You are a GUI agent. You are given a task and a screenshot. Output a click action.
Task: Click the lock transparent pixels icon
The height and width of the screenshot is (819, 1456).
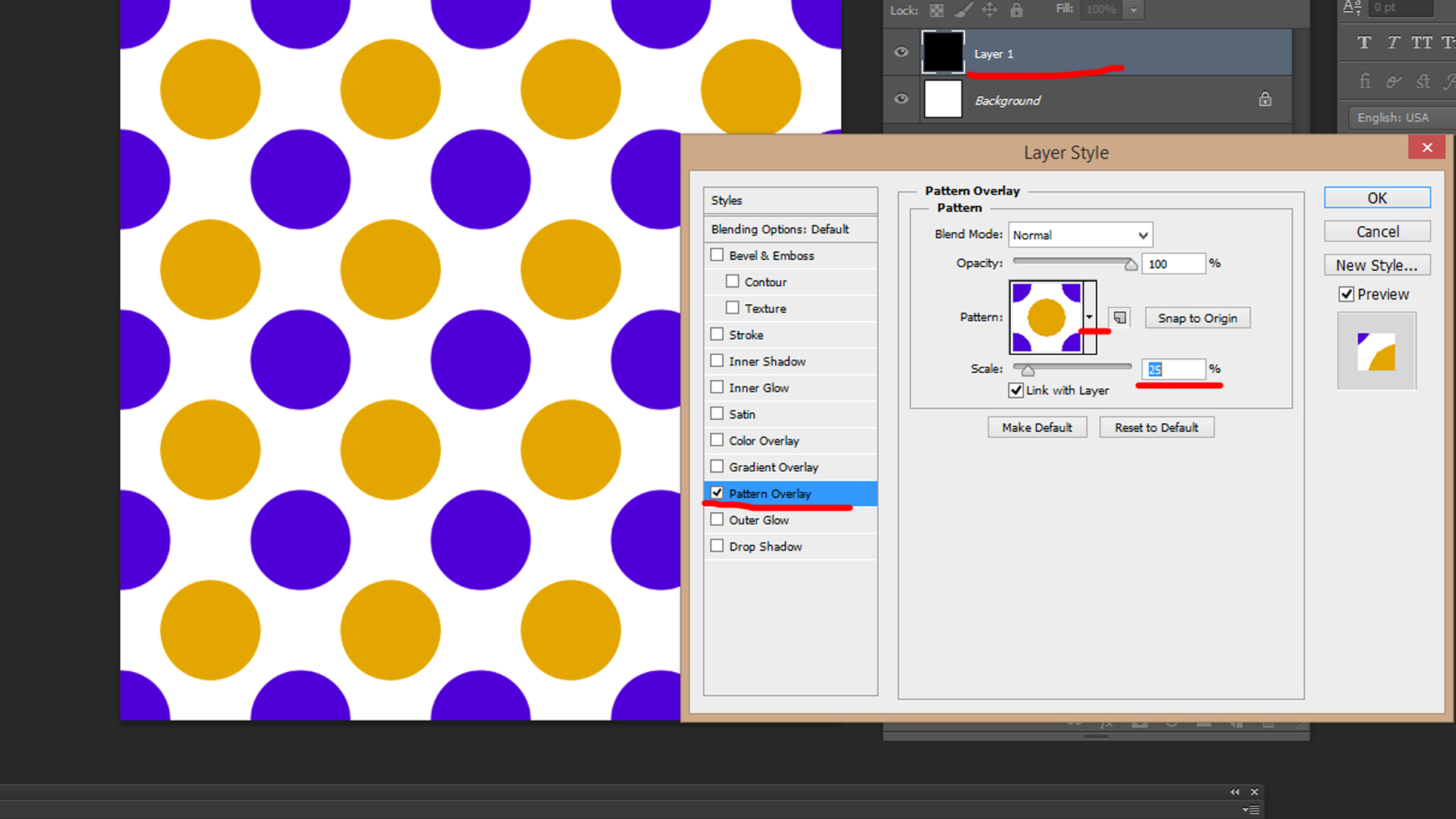[x=937, y=11]
